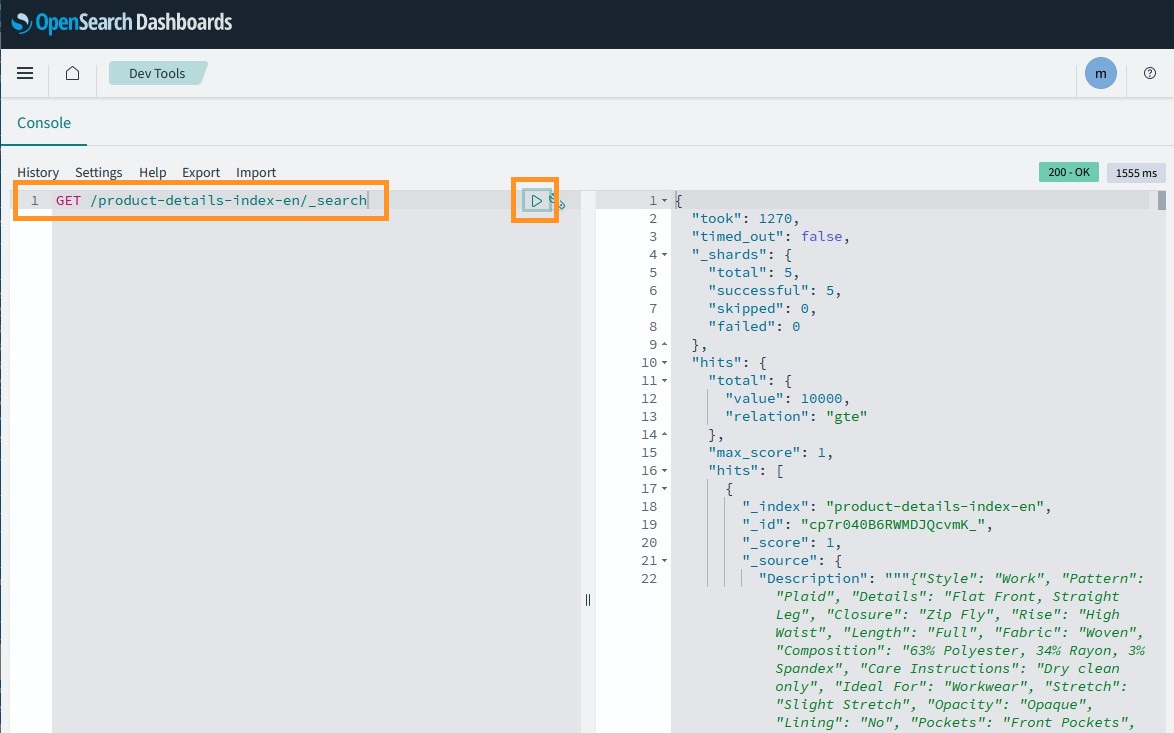The image size is (1174, 733).
Task: Collapse the _shards block at line 4
Action: pyautogui.click(x=664, y=255)
